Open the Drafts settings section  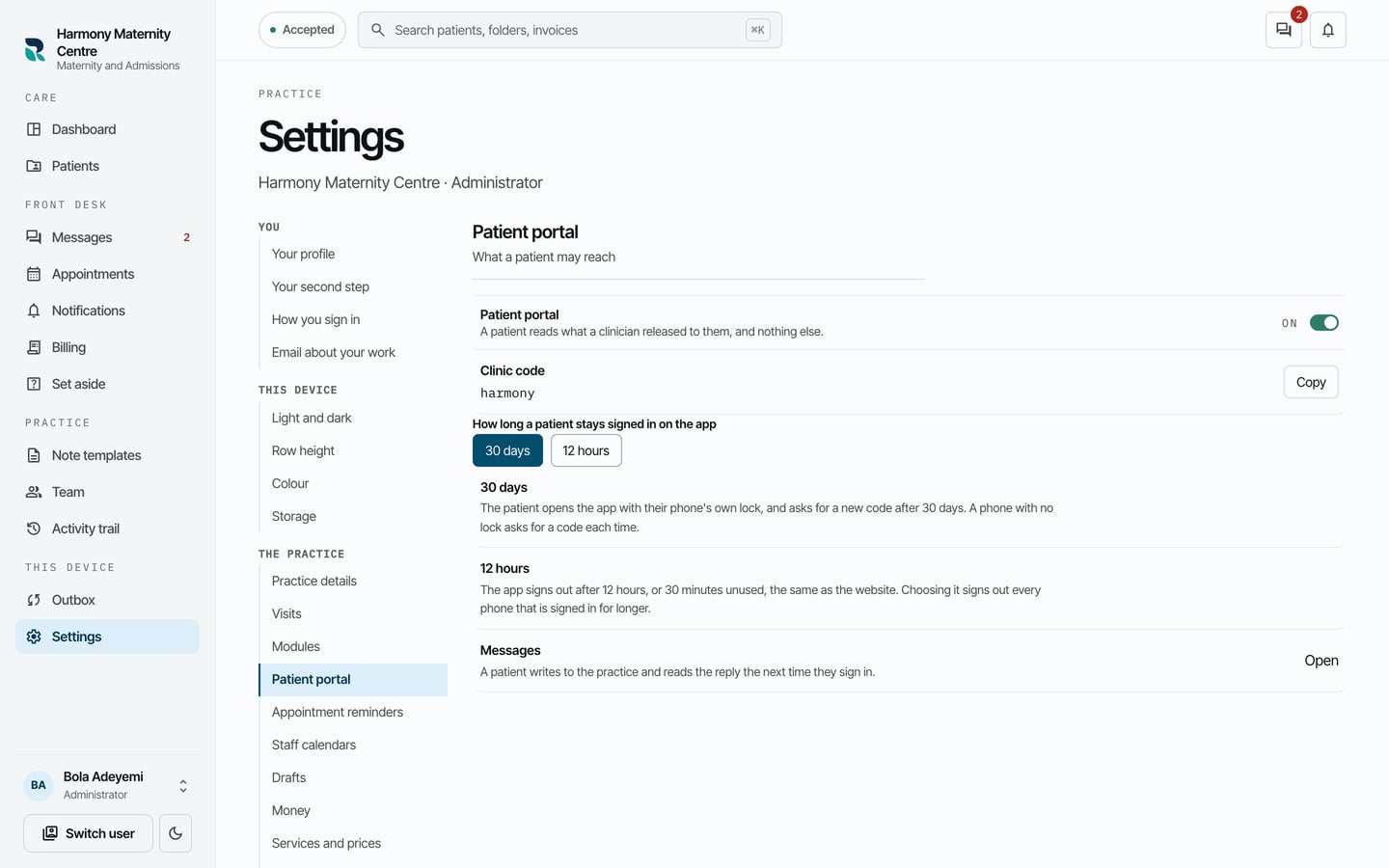tap(353, 777)
